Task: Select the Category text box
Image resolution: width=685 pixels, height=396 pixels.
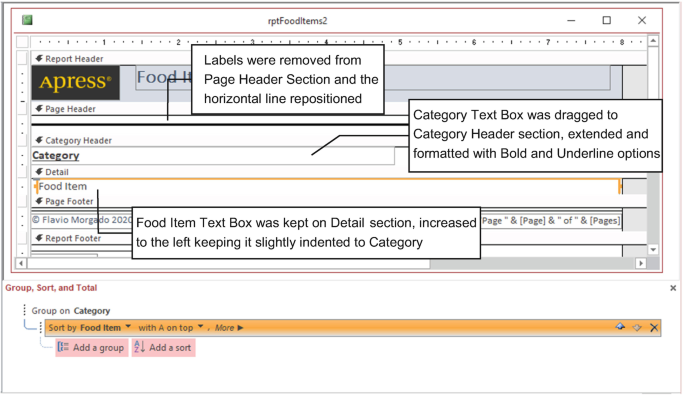Action: pyautogui.click(x=213, y=156)
